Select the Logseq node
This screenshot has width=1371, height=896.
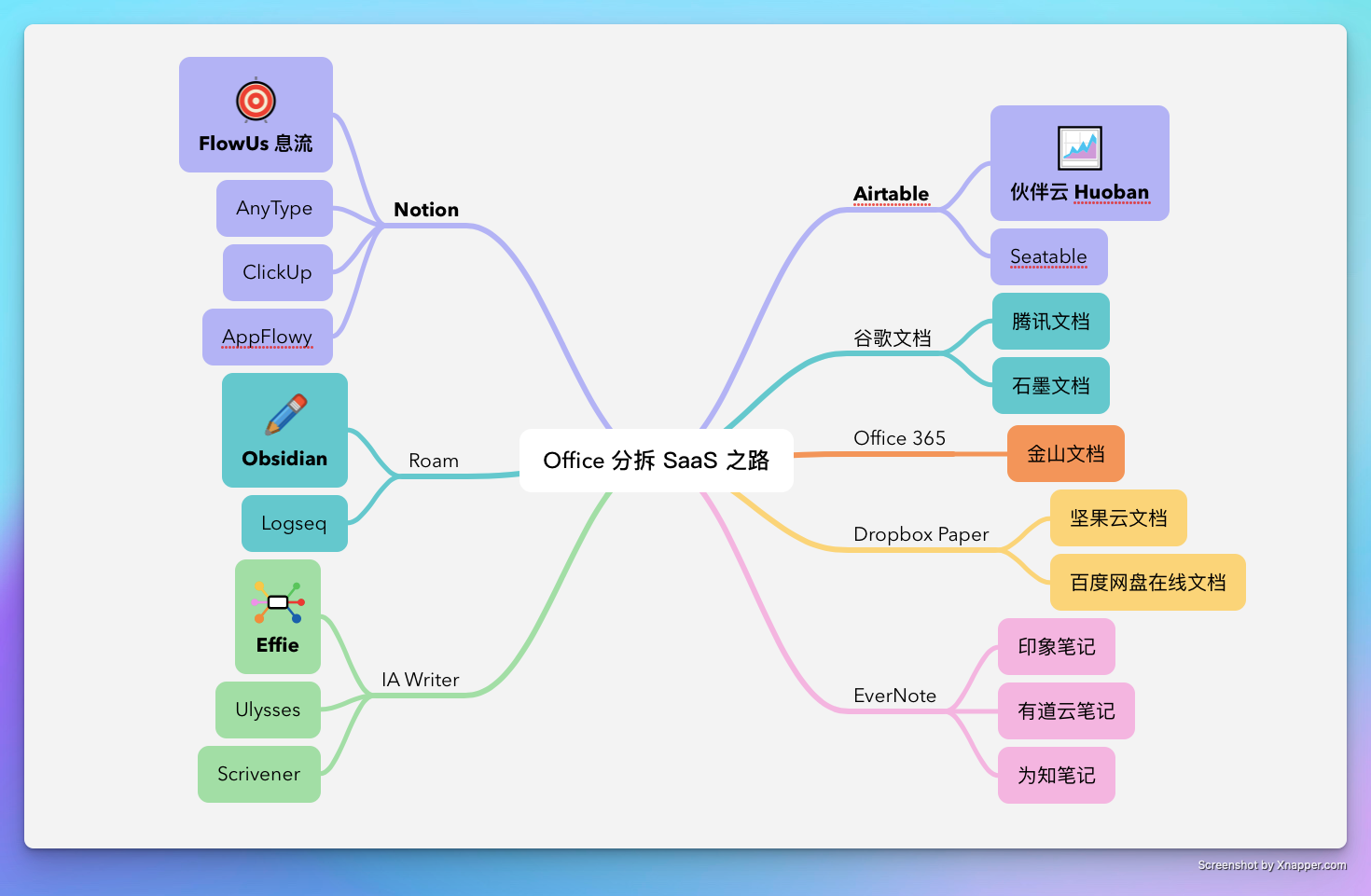[295, 523]
